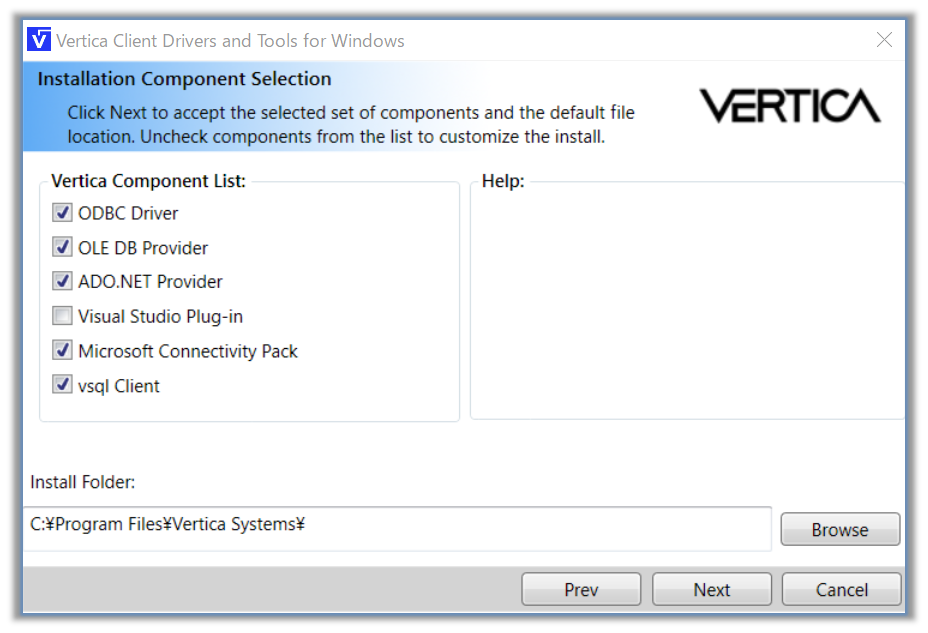
Task: Proceed with the Next button
Action: pos(712,590)
